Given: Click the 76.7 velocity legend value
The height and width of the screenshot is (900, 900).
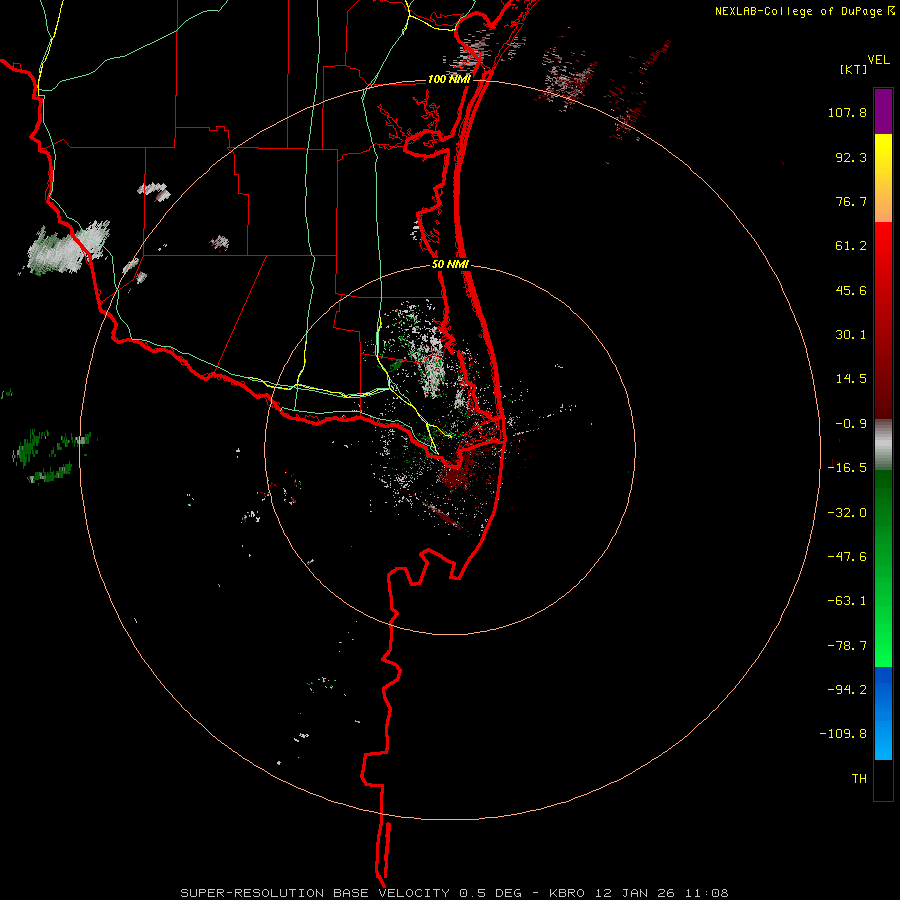Looking at the screenshot, I should (x=851, y=201).
